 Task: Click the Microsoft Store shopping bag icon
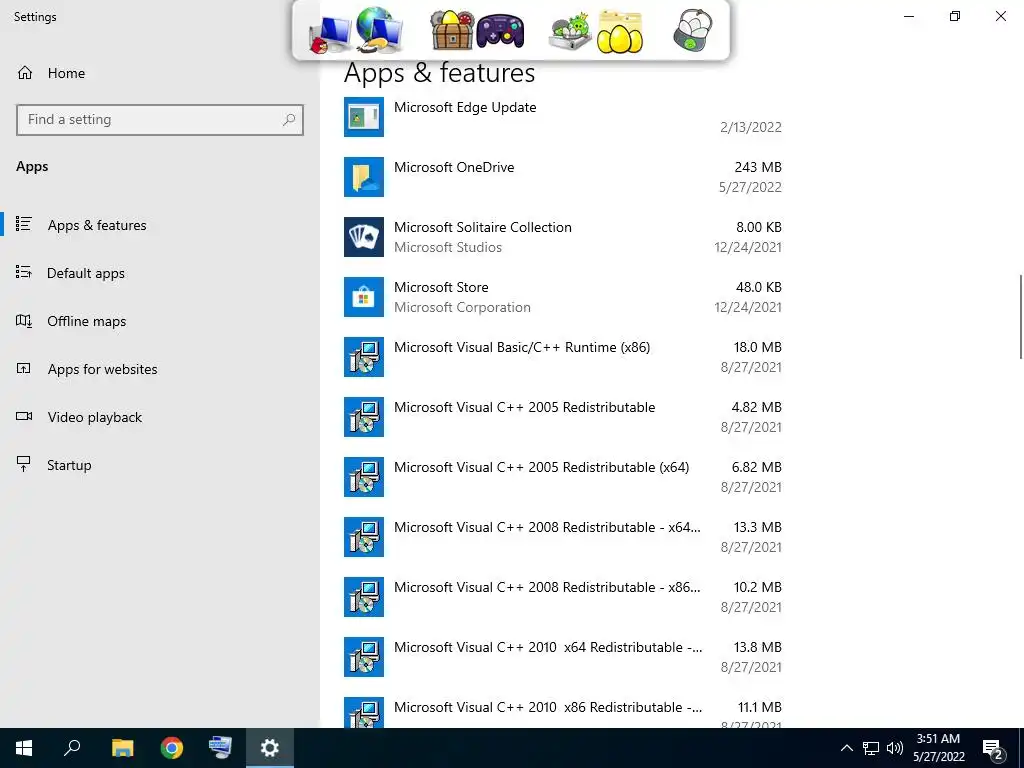[x=364, y=297]
